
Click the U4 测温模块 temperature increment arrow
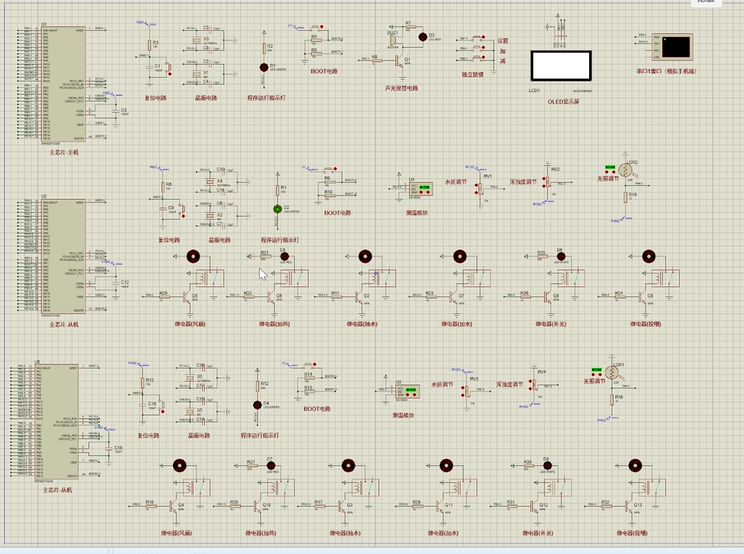428,193
